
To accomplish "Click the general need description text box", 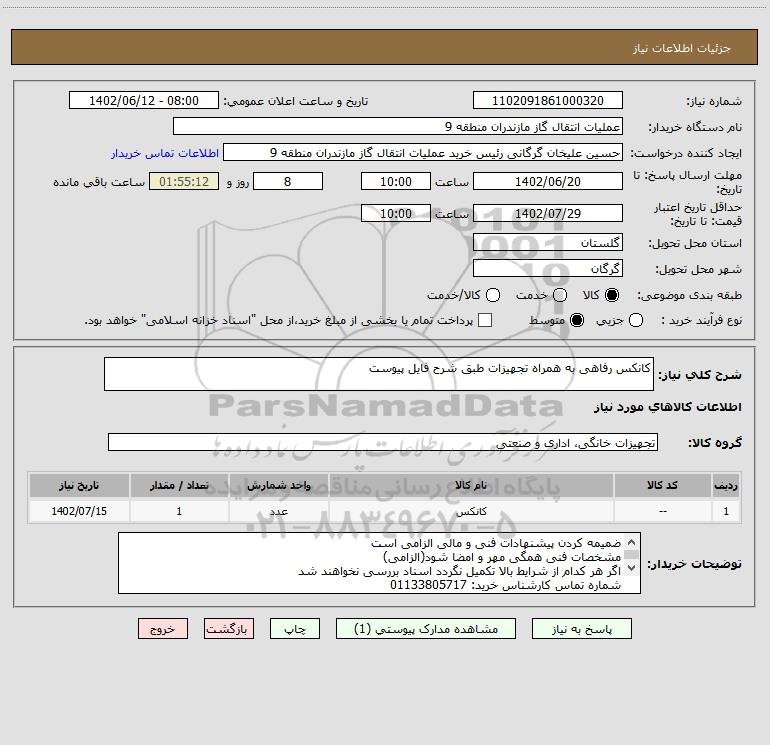I will 379,374.
